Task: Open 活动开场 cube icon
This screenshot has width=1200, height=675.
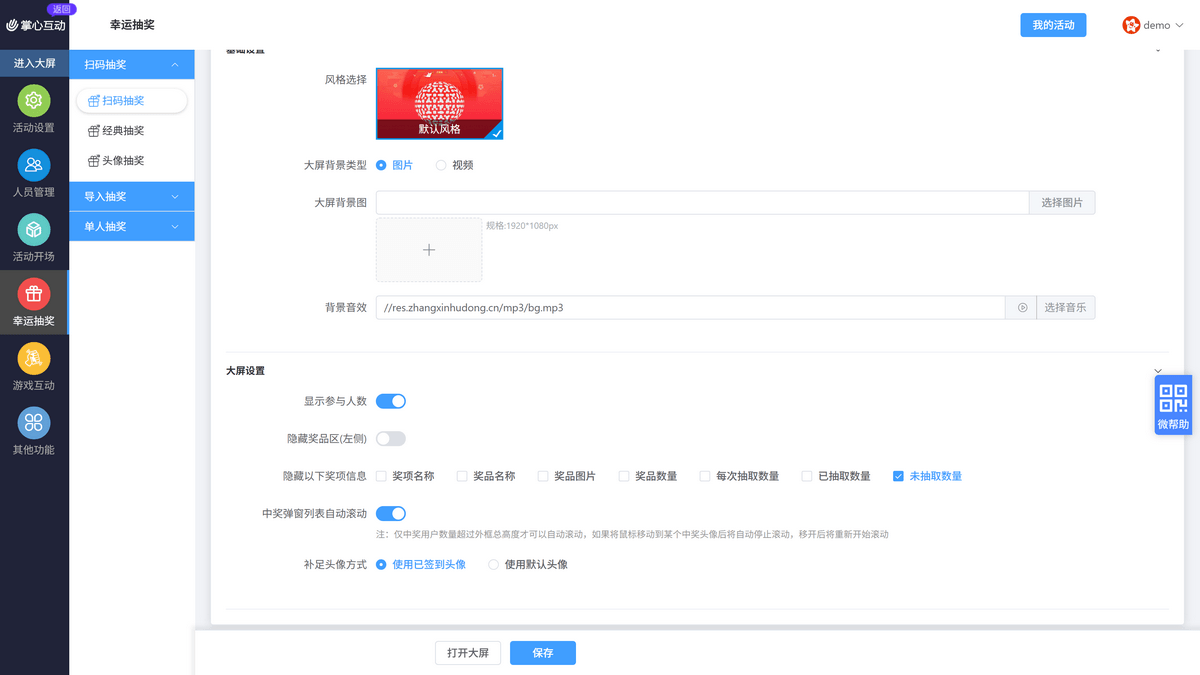Action: (x=34, y=230)
